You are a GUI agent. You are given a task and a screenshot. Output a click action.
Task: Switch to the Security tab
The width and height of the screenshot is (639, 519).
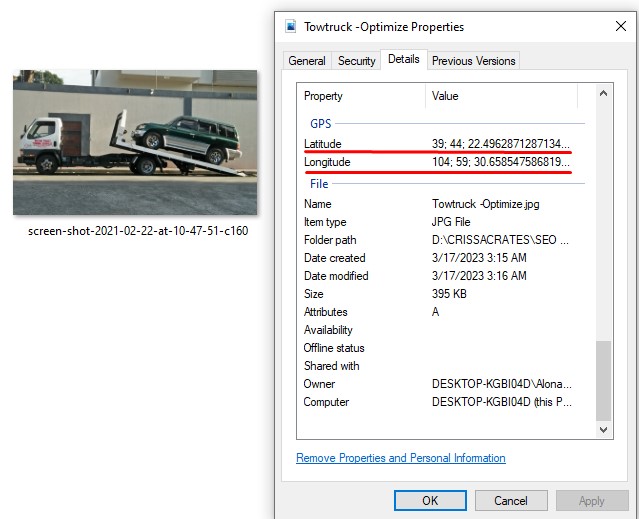click(x=356, y=61)
